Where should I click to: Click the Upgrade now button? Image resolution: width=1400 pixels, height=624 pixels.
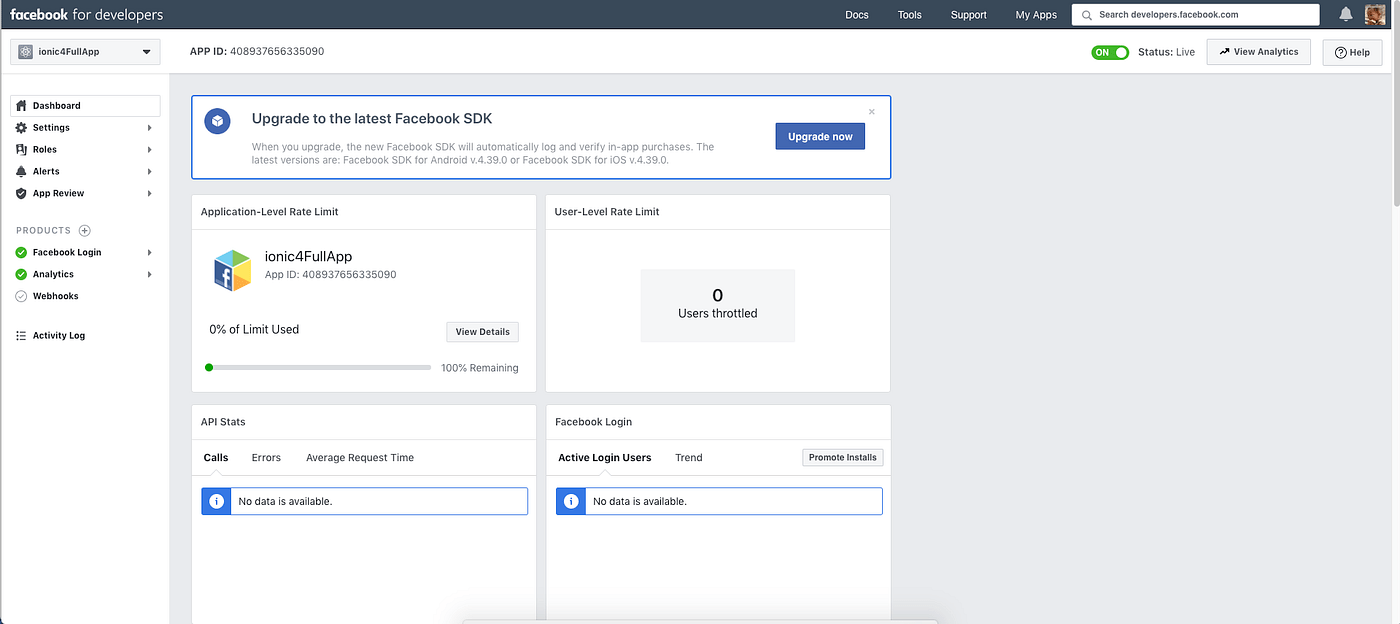820,136
